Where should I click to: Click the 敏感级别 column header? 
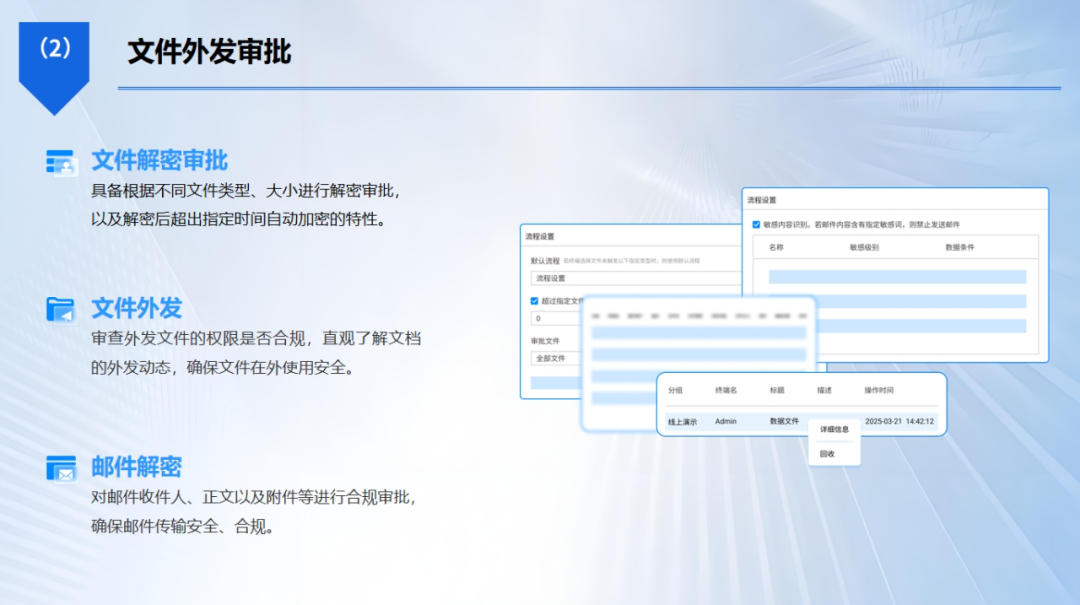click(x=862, y=247)
